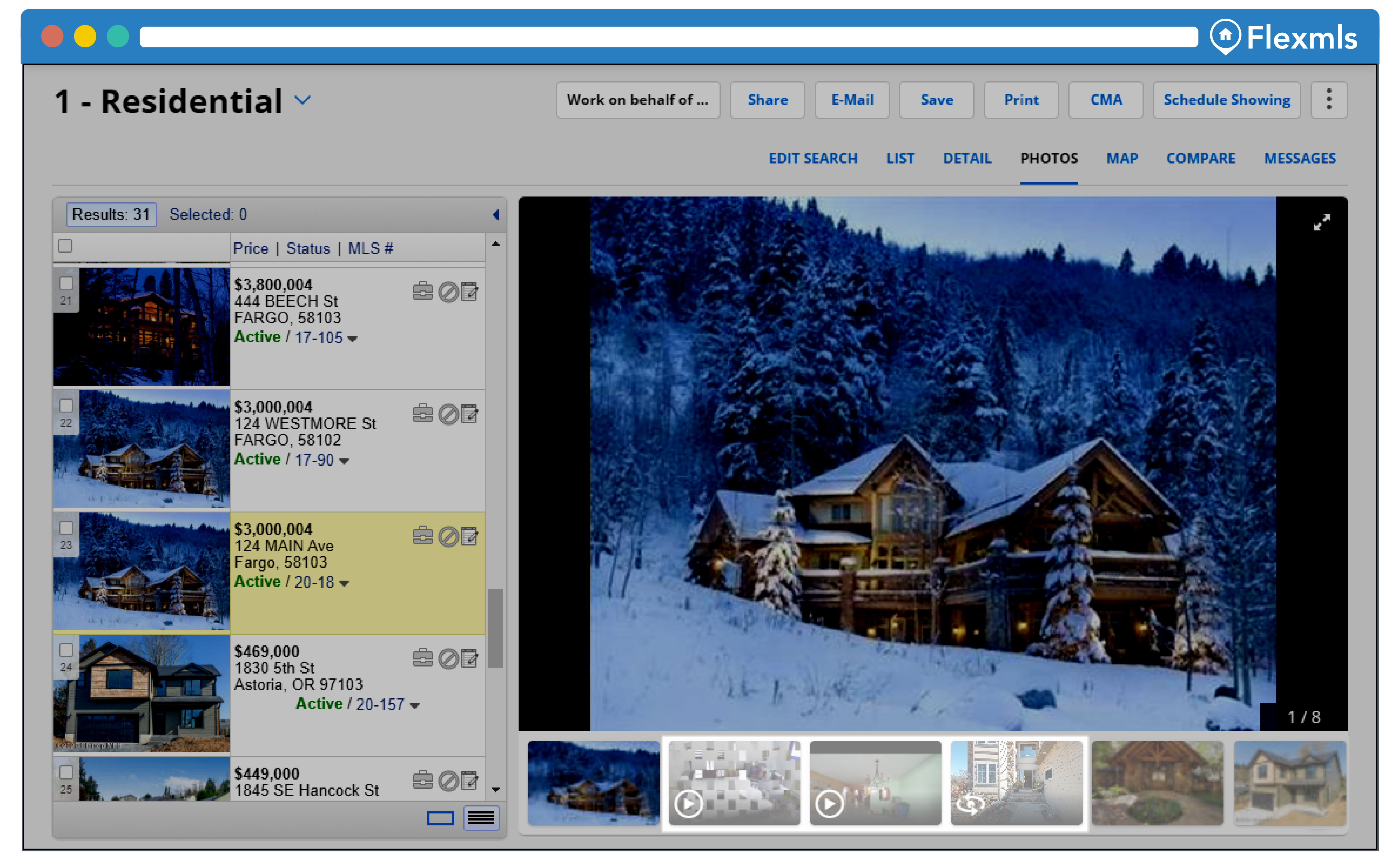This screenshot has height=859, width=1400.
Task: Open the 360 virtual tour thumbnail
Action: pos(1016,782)
